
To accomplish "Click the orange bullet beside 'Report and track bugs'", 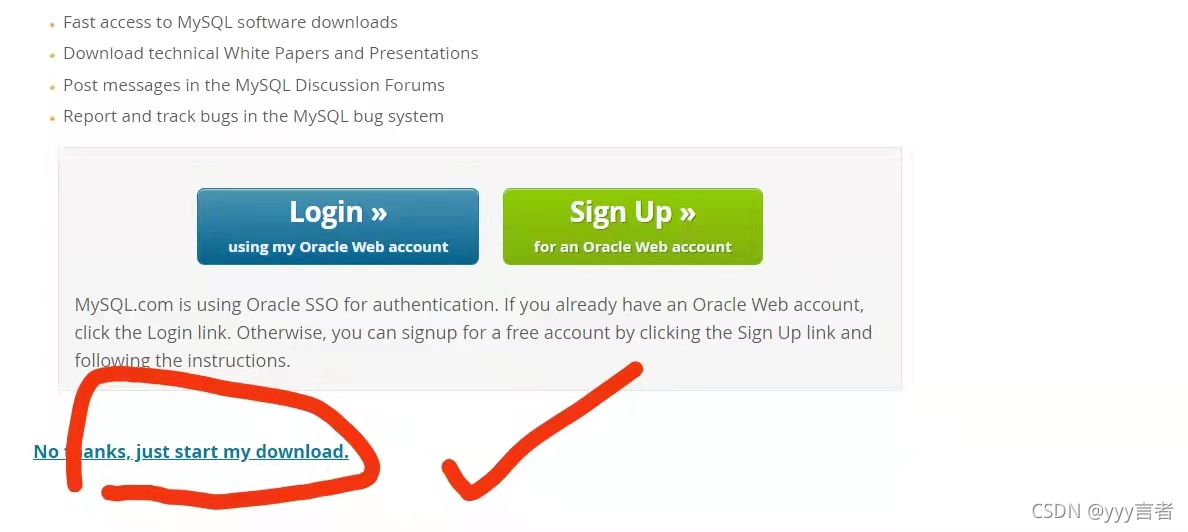I will point(52,118).
